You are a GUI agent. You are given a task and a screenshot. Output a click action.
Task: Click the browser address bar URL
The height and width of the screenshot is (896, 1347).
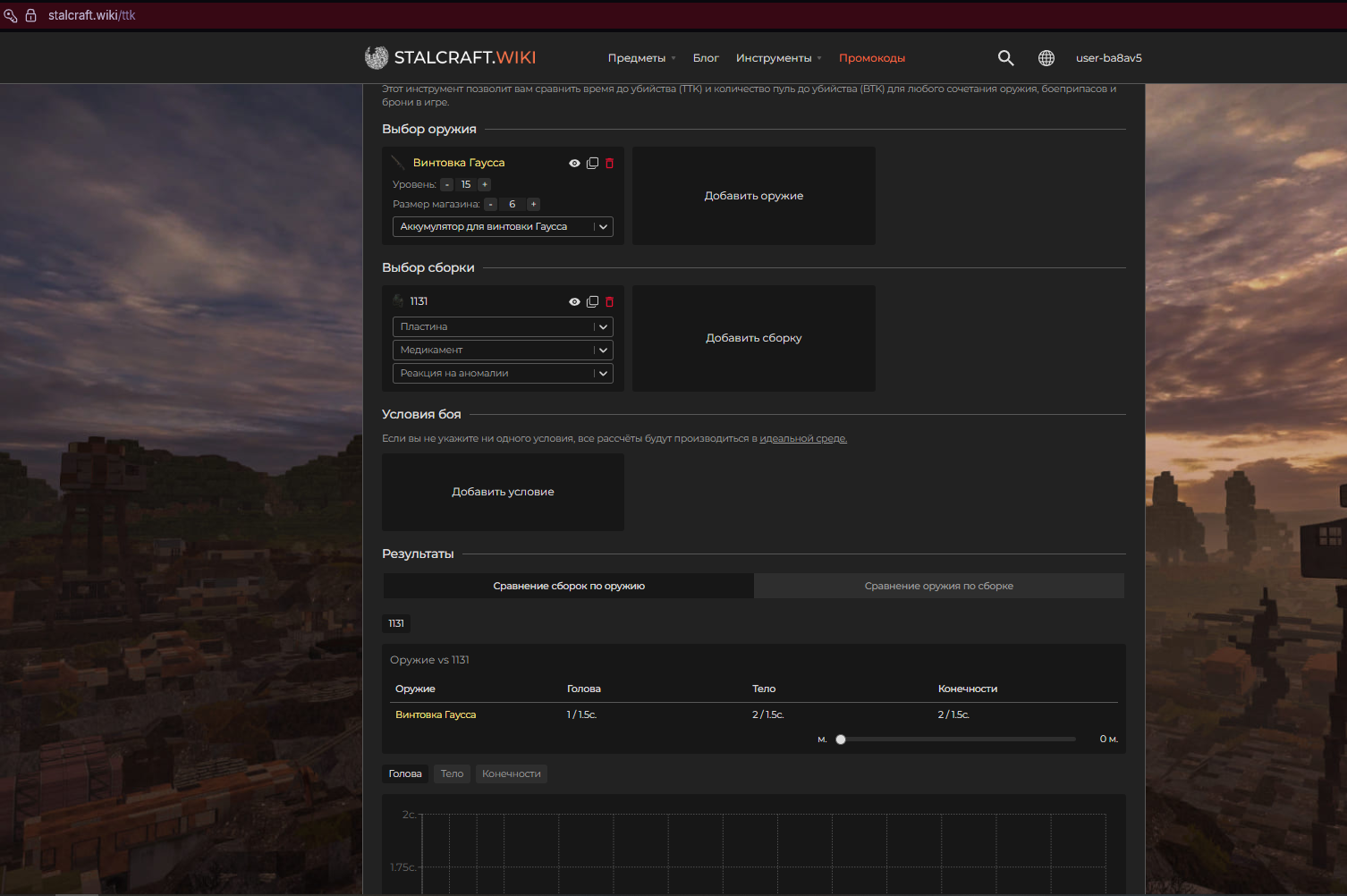(x=92, y=15)
